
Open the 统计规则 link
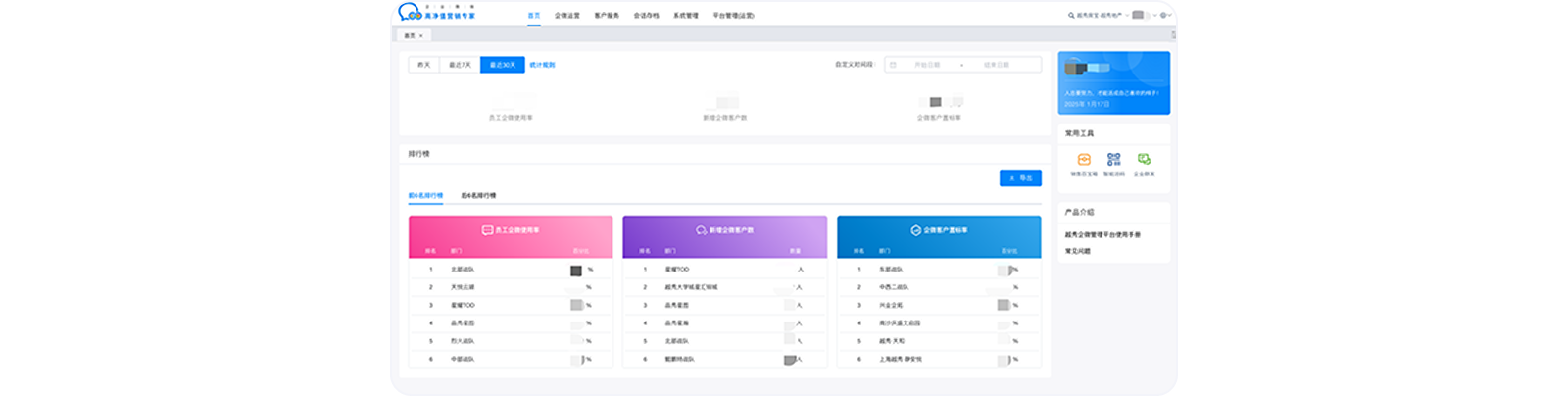[x=542, y=65]
